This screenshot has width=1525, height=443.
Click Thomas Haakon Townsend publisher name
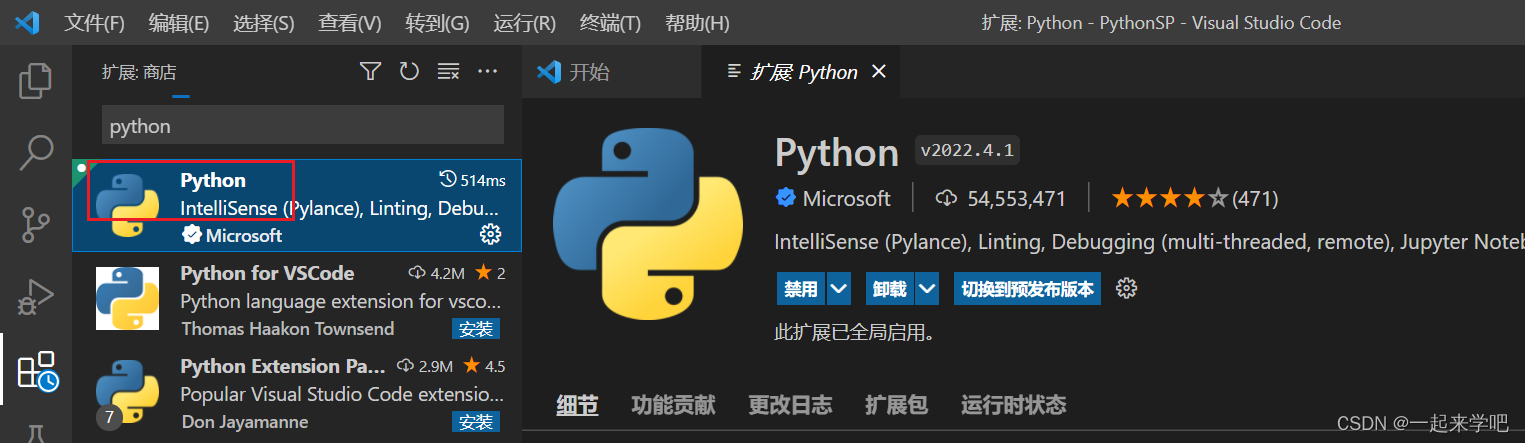288,328
